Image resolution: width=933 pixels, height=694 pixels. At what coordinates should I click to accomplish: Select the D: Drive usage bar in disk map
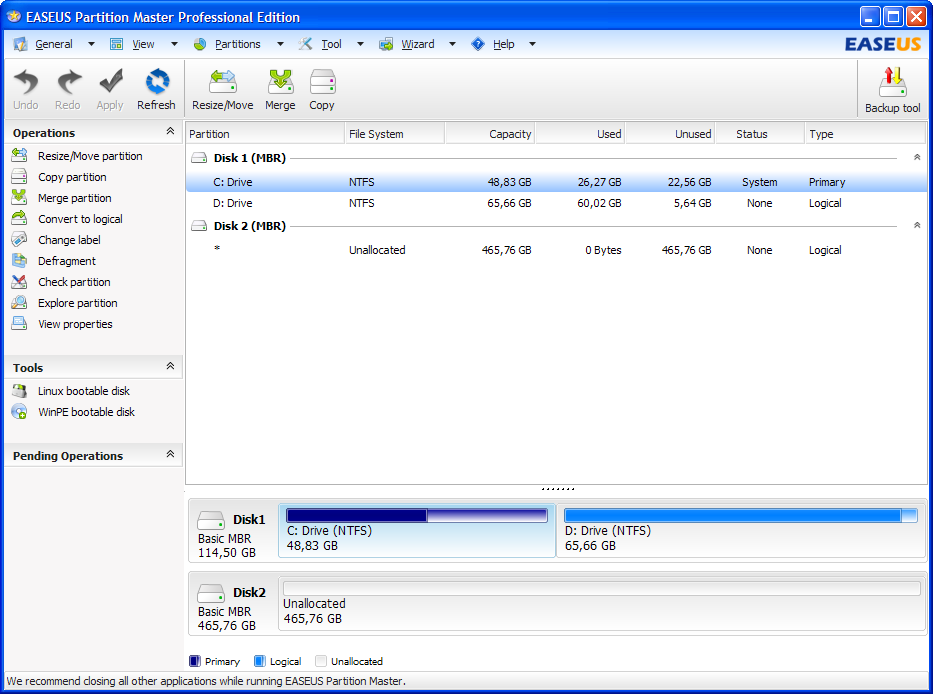[x=741, y=515]
